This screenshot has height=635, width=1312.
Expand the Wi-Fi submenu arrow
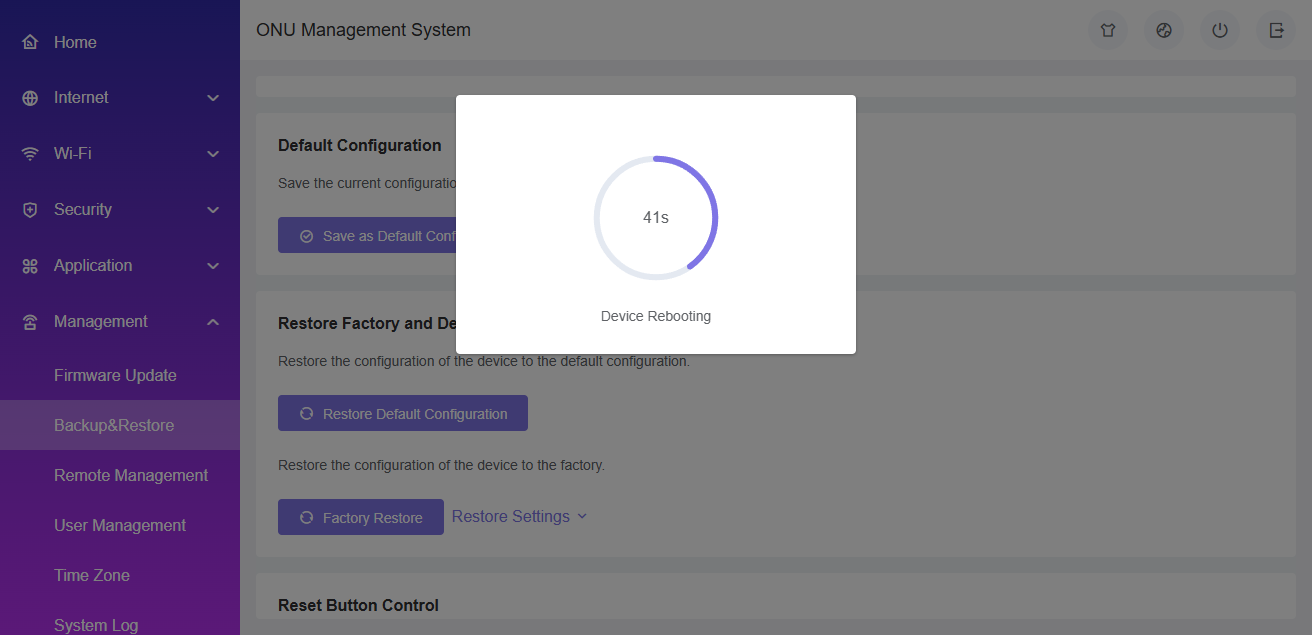(x=212, y=154)
